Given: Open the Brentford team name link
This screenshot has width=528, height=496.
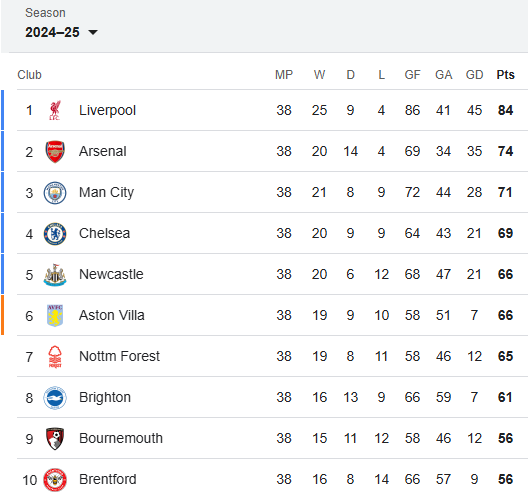Looking at the screenshot, I should tap(108, 479).
